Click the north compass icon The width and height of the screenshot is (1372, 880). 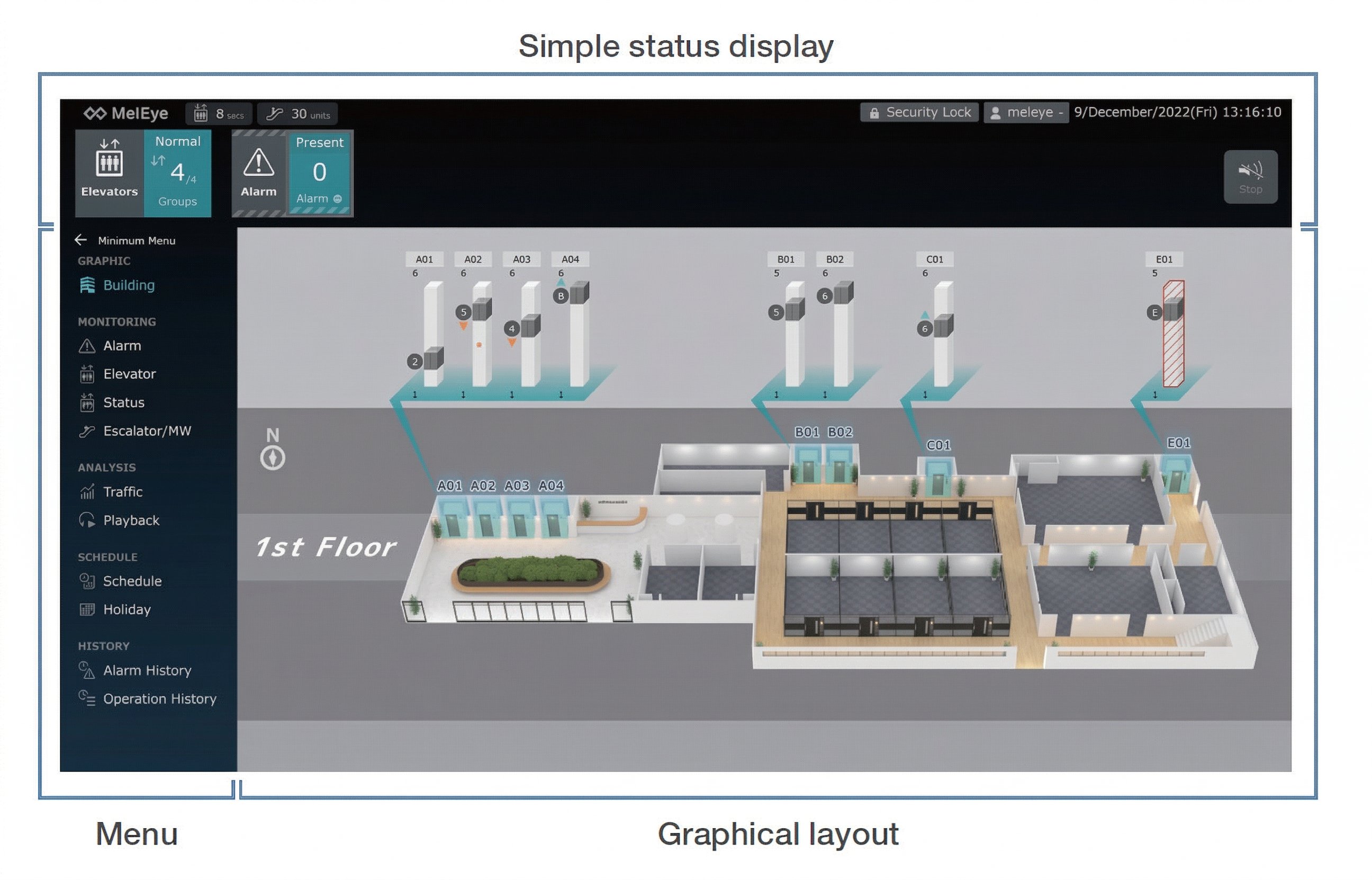pyautogui.click(x=273, y=457)
